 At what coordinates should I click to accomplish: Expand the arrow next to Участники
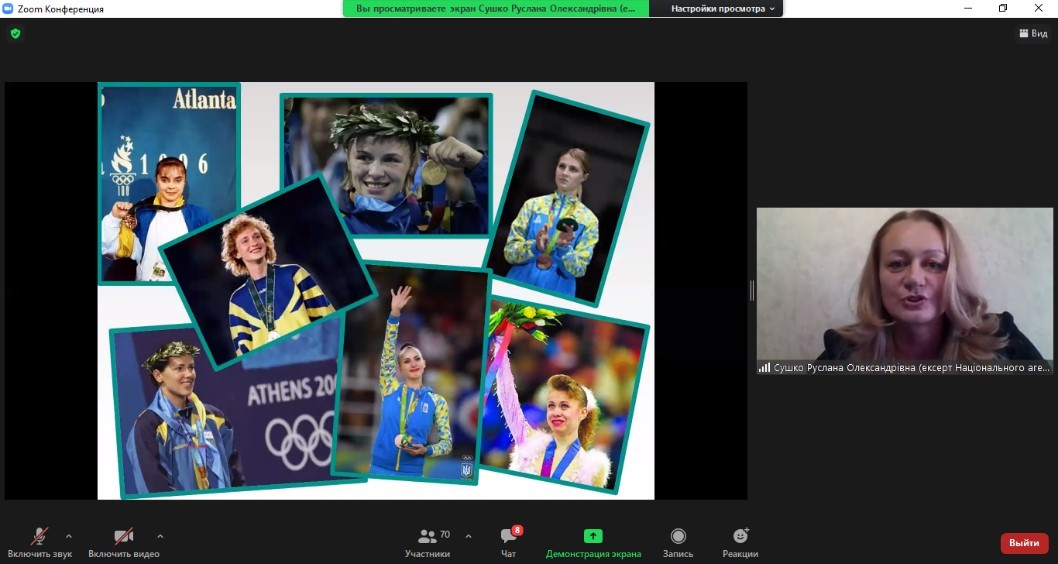click(468, 536)
